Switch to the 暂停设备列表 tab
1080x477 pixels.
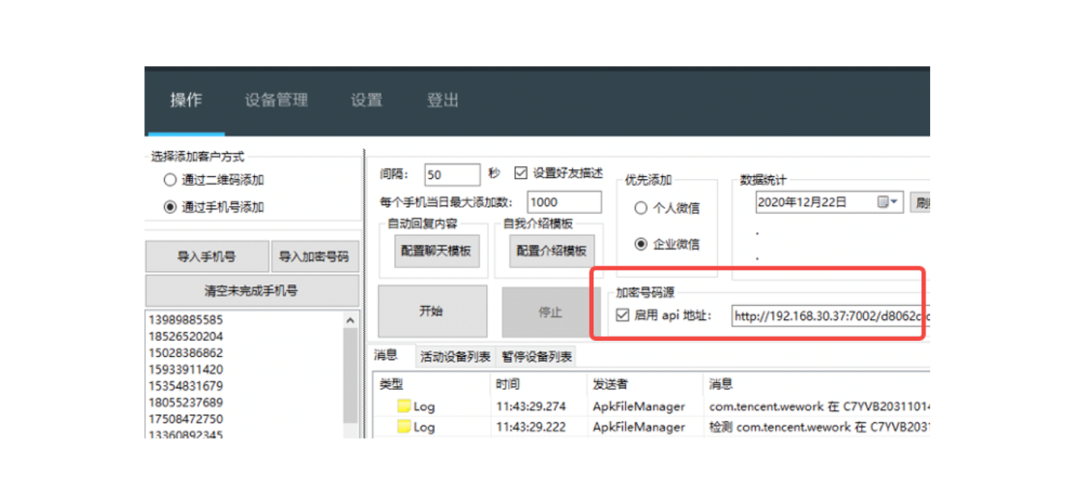[537, 357]
